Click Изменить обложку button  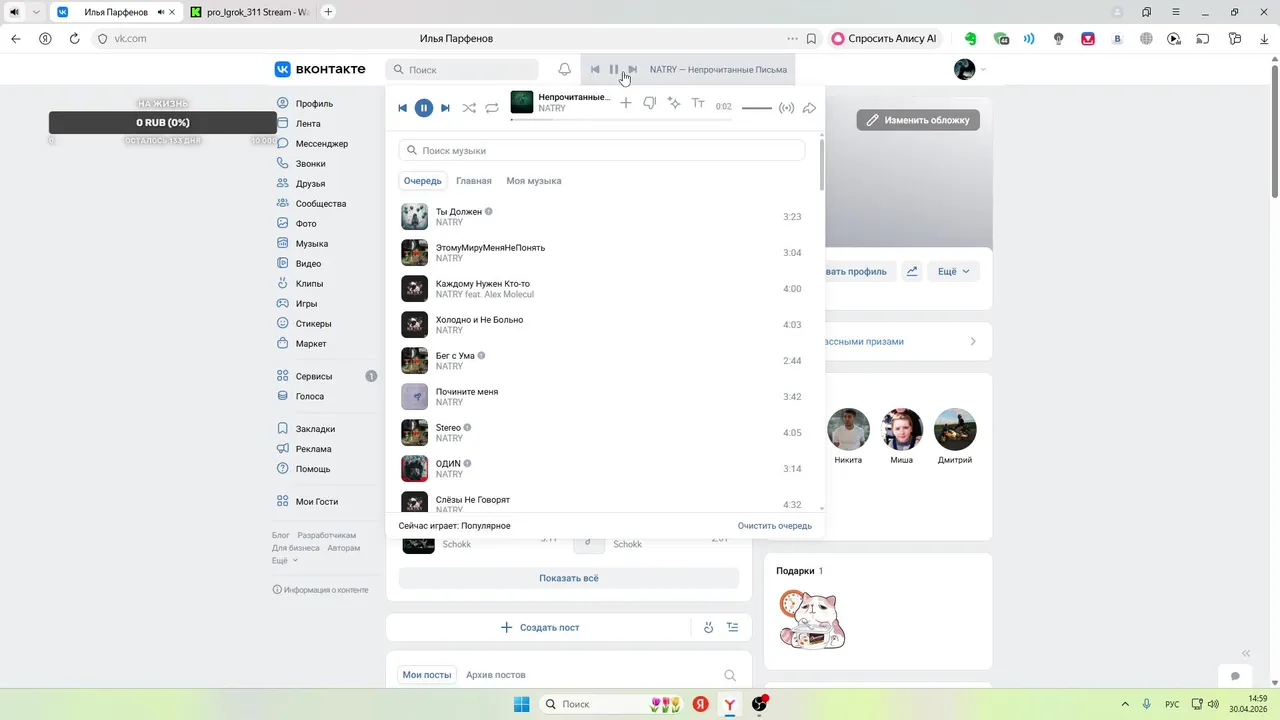coord(918,120)
